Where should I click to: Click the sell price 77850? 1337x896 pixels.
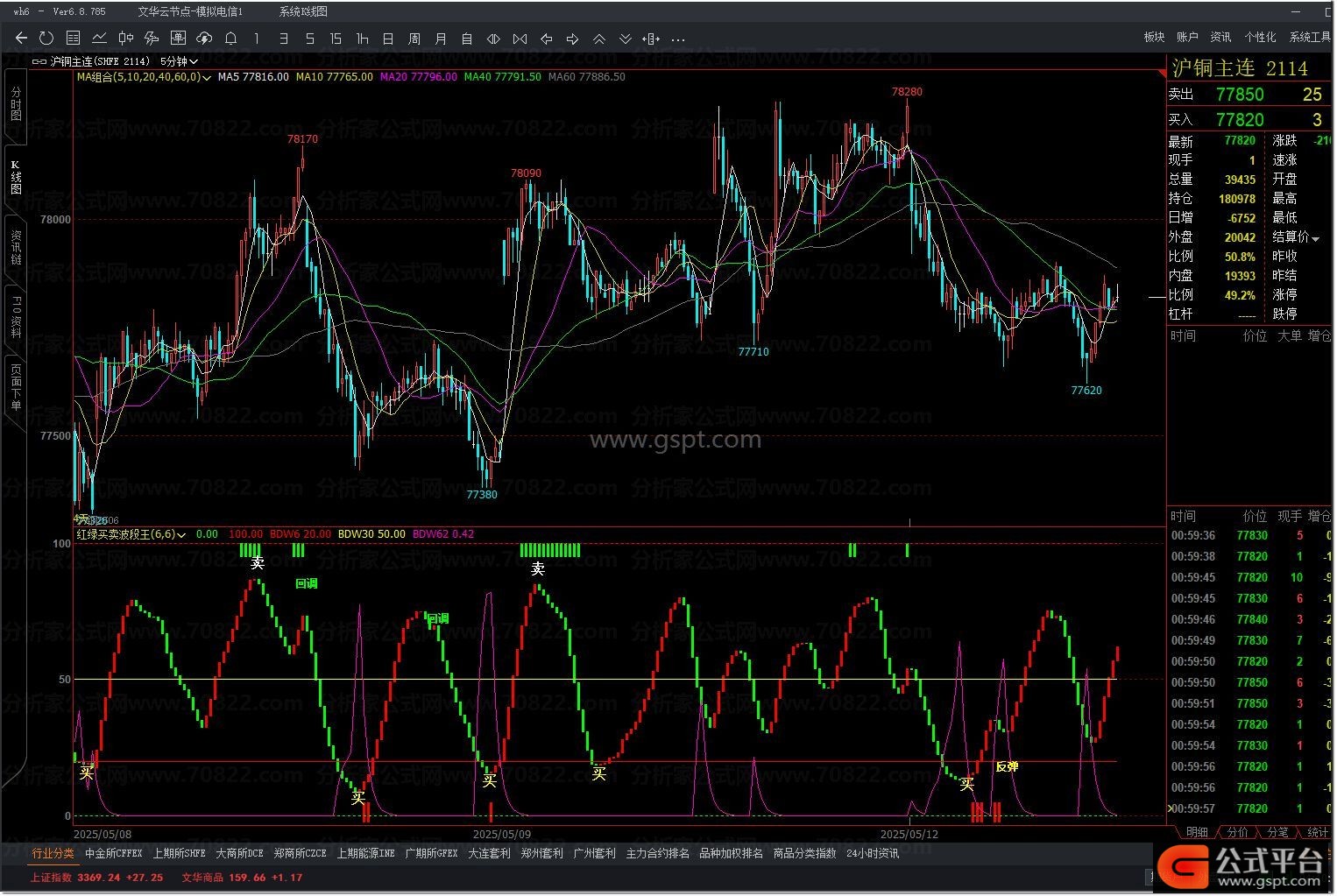click(x=1240, y=95)
